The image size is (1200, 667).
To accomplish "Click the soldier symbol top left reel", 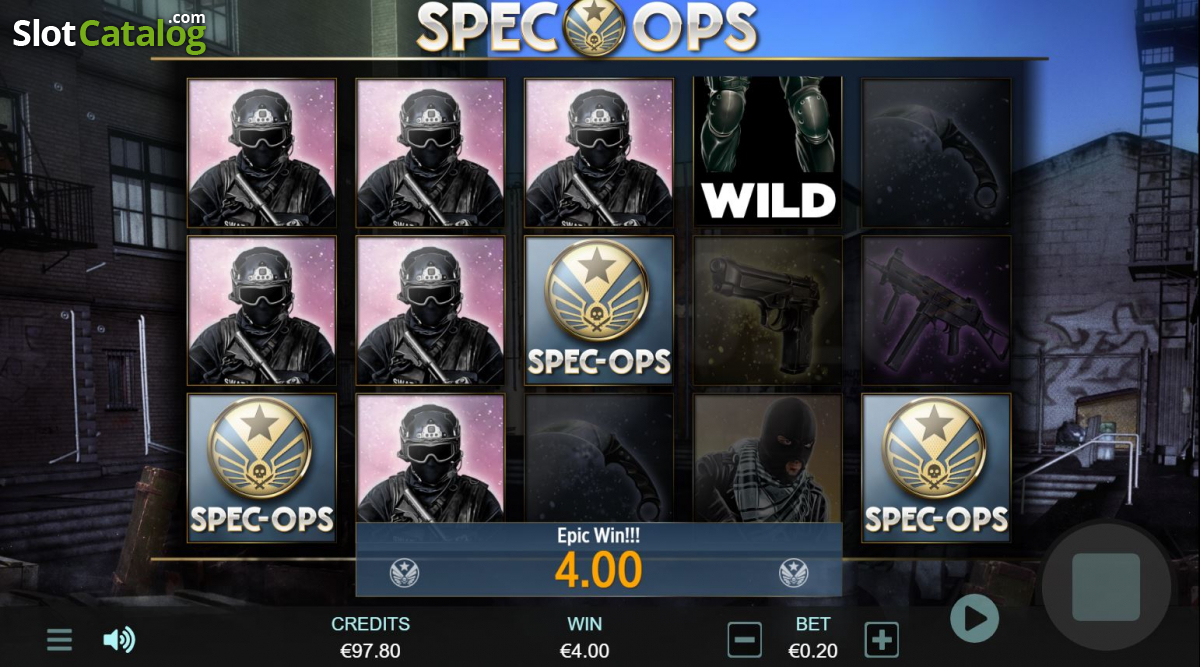I will 262,152.
